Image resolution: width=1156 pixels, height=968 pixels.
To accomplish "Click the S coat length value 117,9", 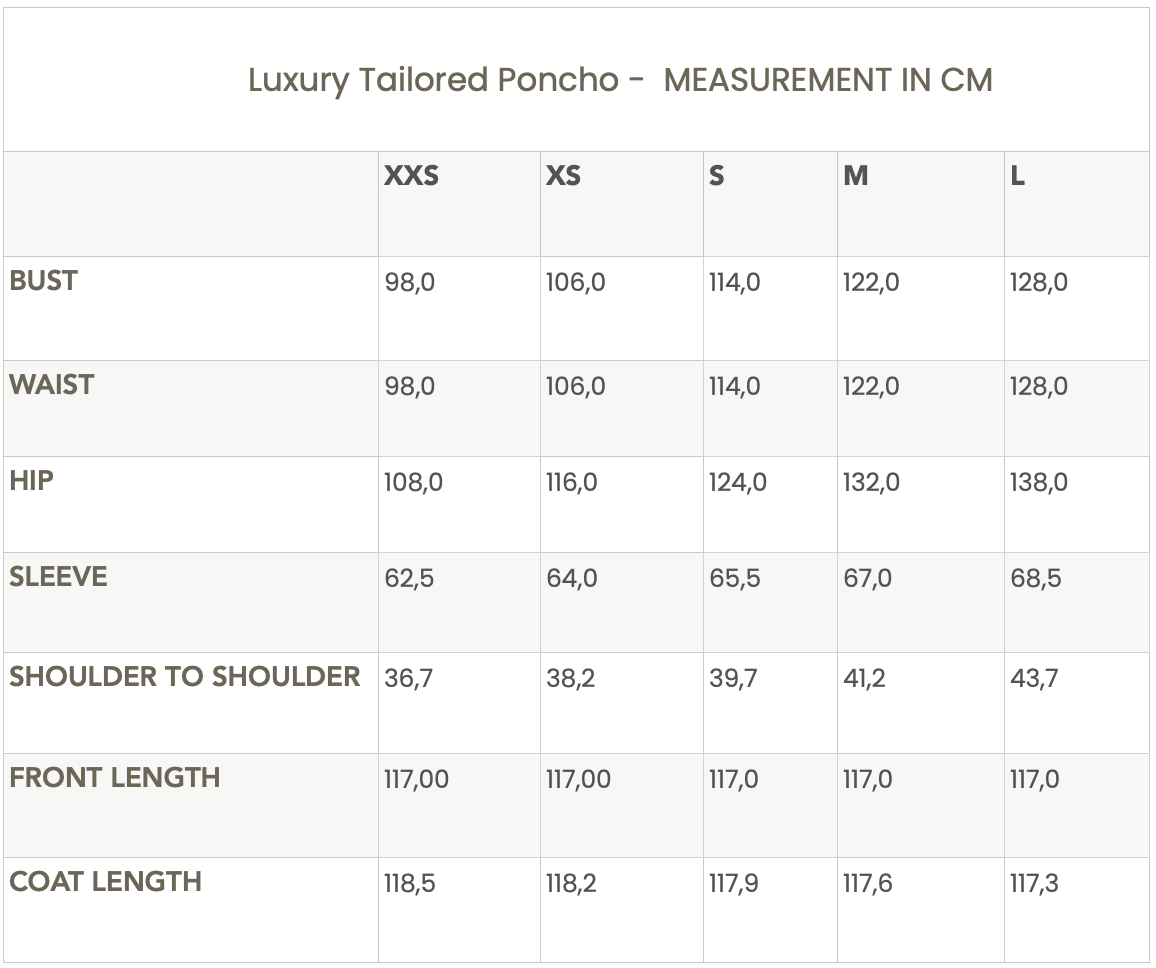I will 733,884.
